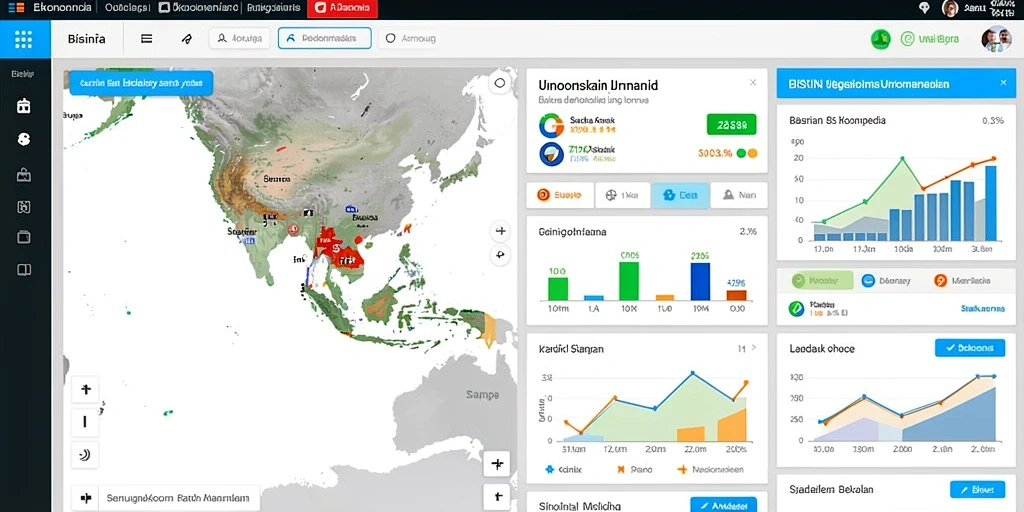Click the round white blob sidebar icon
The height and width of the screenshot is (512, 1024).
[24, 139]
